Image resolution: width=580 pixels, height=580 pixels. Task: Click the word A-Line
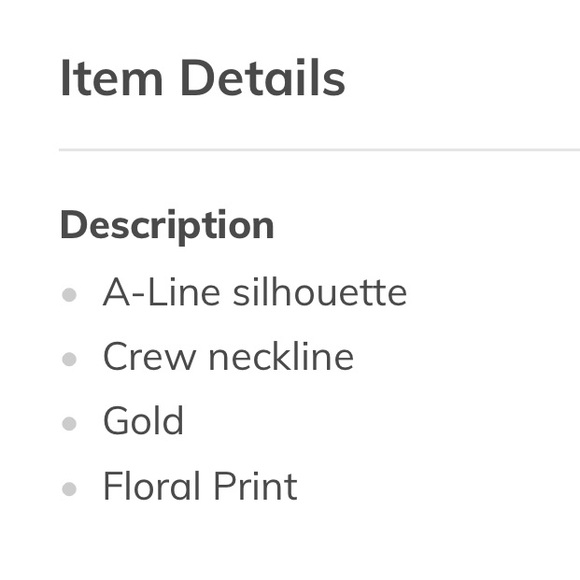tap(162, 293)
